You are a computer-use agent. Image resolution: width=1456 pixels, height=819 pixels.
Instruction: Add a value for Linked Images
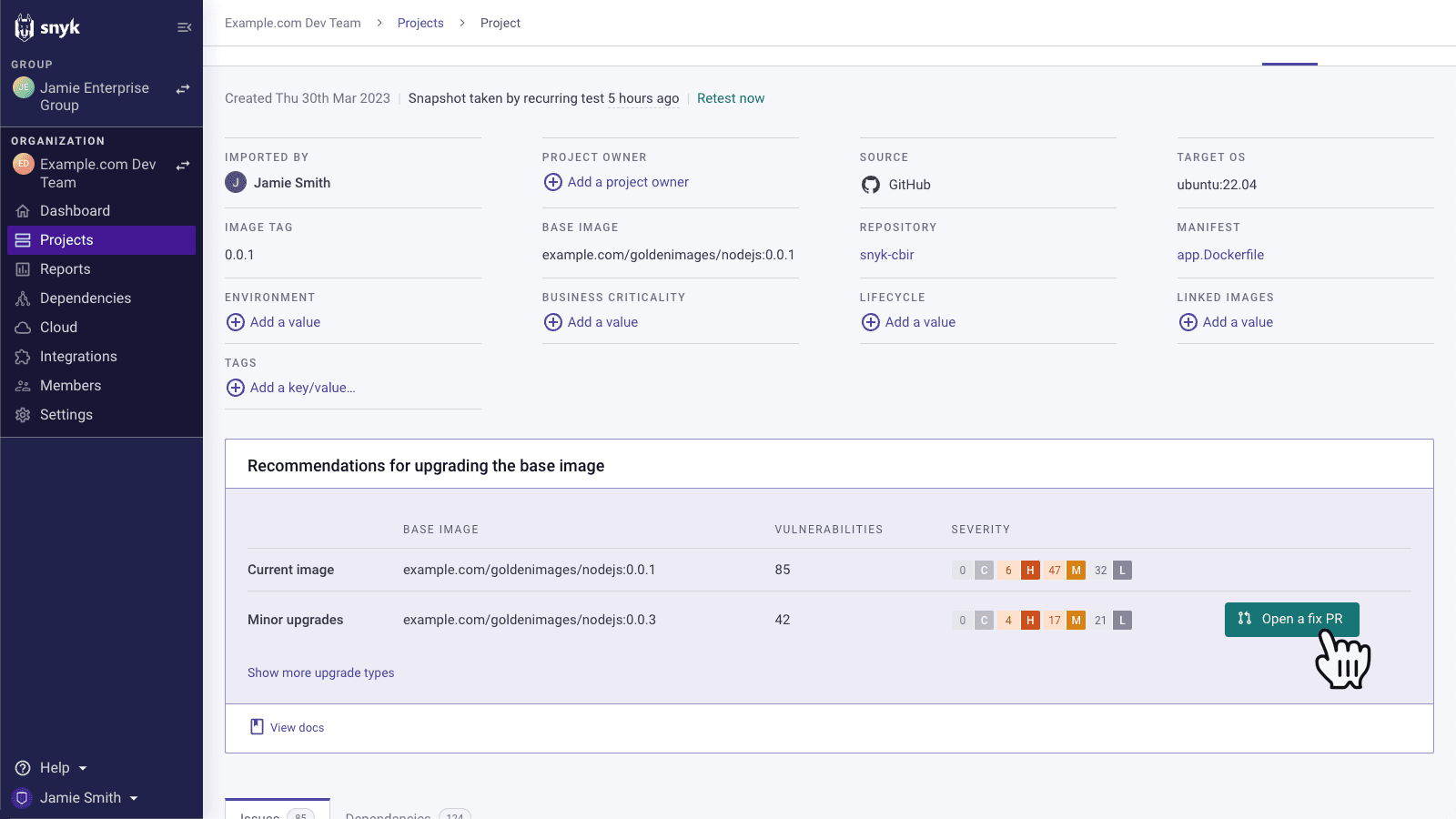(1226, 322)
